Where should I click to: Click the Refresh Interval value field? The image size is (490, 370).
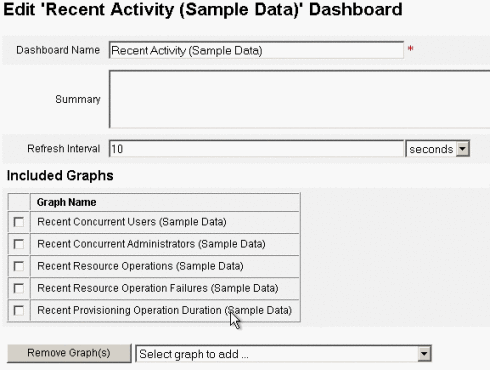[256, 149]
